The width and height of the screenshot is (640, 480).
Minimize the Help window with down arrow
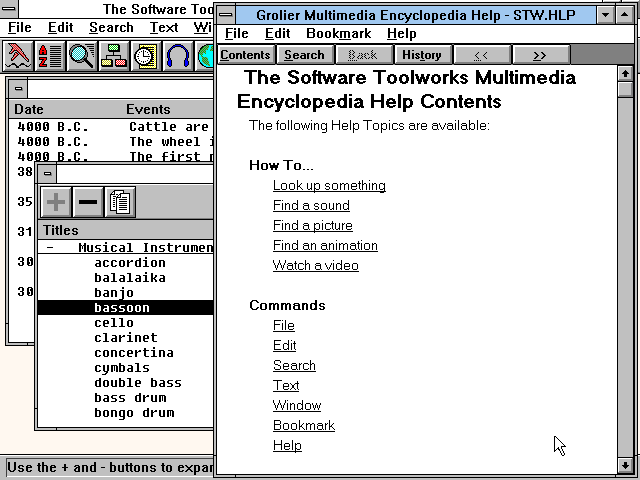[605, 15]
